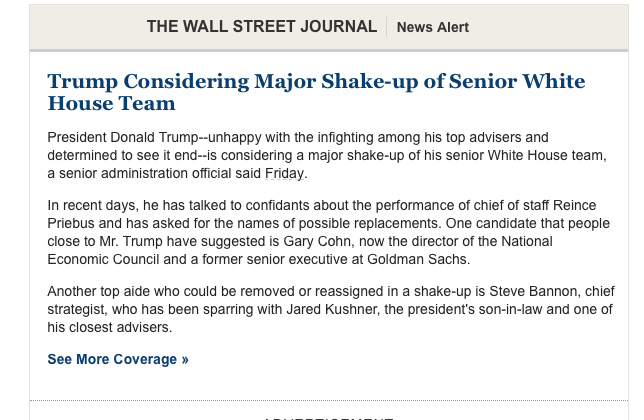Screen dimensions: 644x420
Task: Click the dotted divider above the advertisement
Action: [x=329, y=400]
